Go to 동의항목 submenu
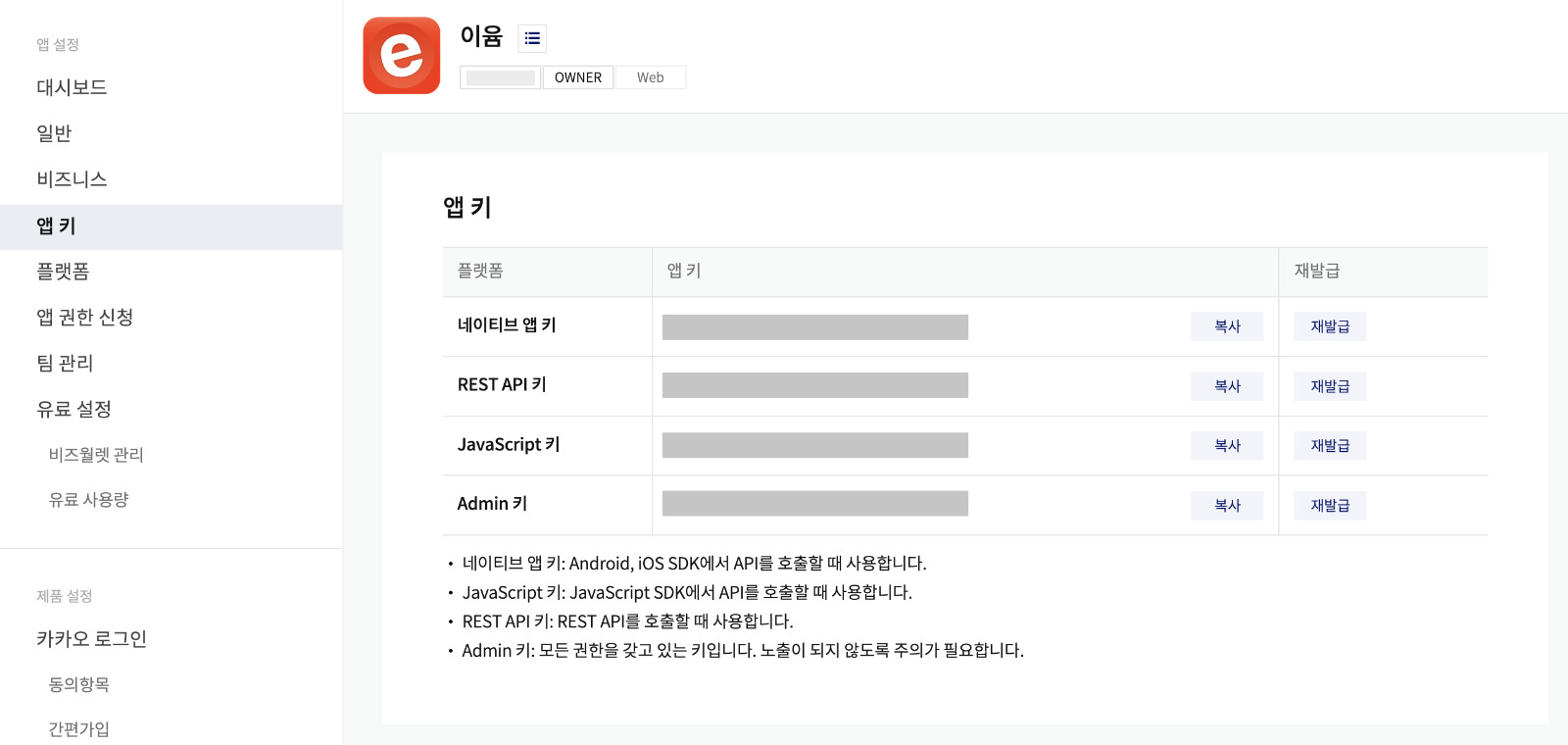 point(78,684)
